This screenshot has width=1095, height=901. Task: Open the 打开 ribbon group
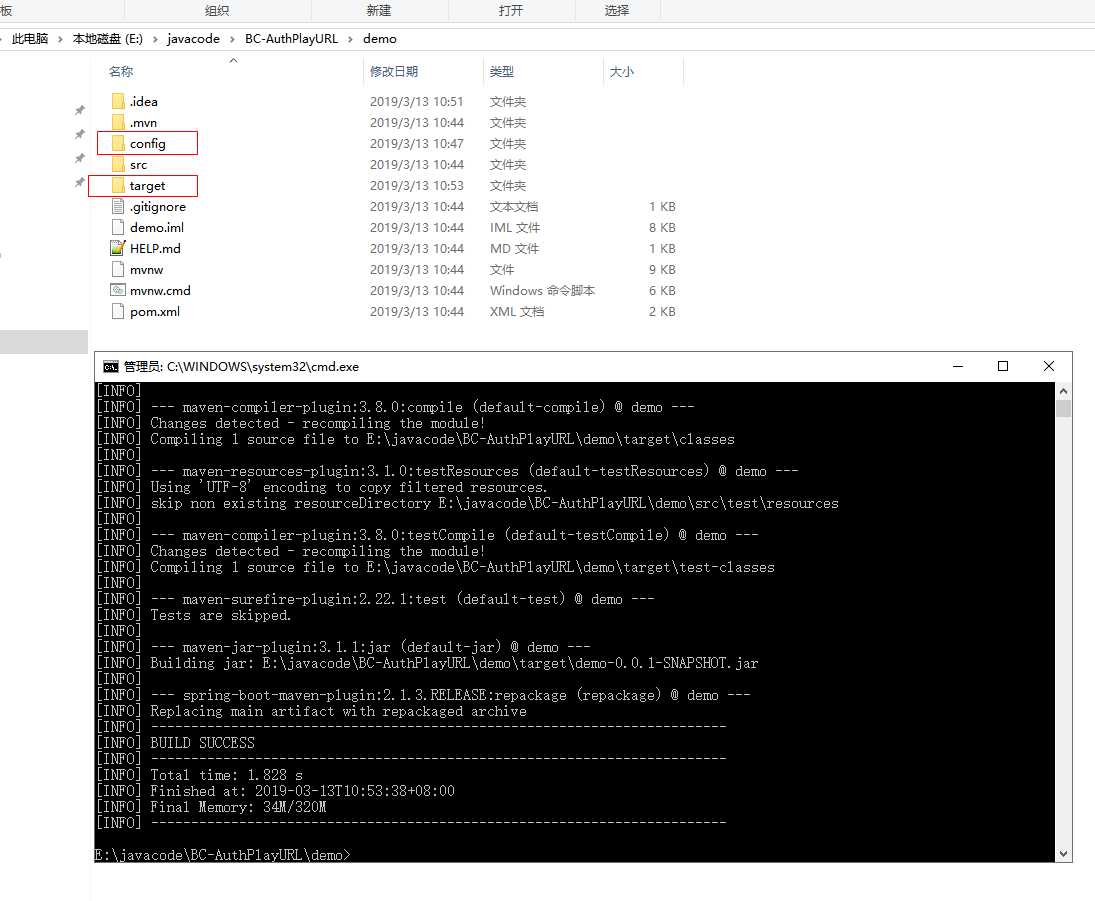tap(510, 10)
